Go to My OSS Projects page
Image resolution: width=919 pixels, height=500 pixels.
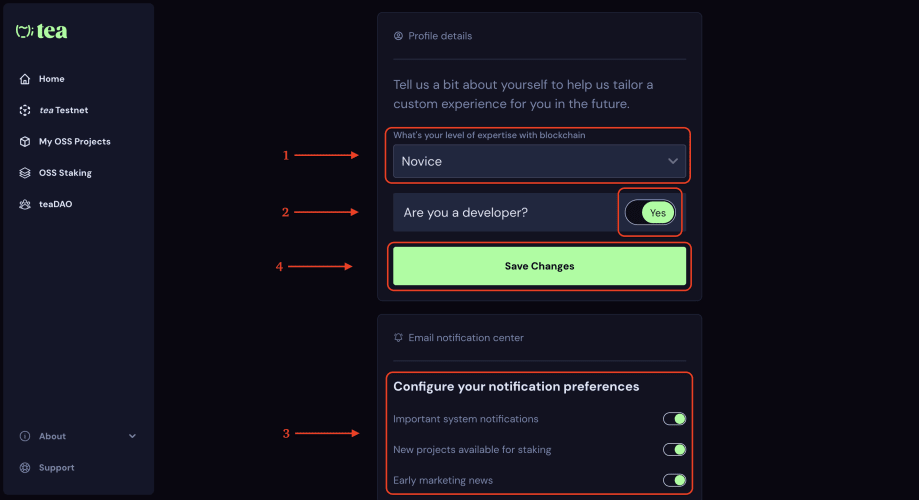[74, 142]
